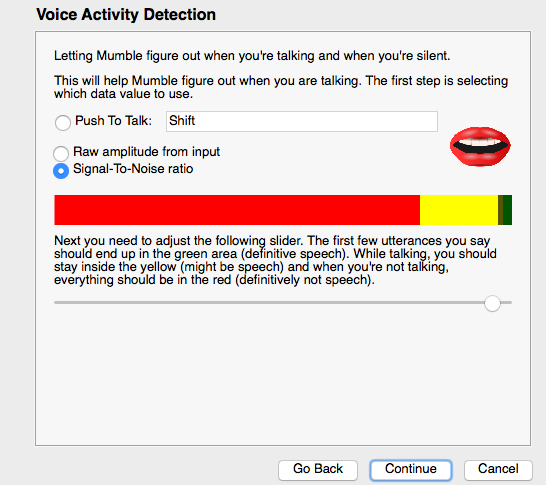This screenshot has height=485, width=546.
Task: Click the red lips talking indicator
Action: (480, 147)
